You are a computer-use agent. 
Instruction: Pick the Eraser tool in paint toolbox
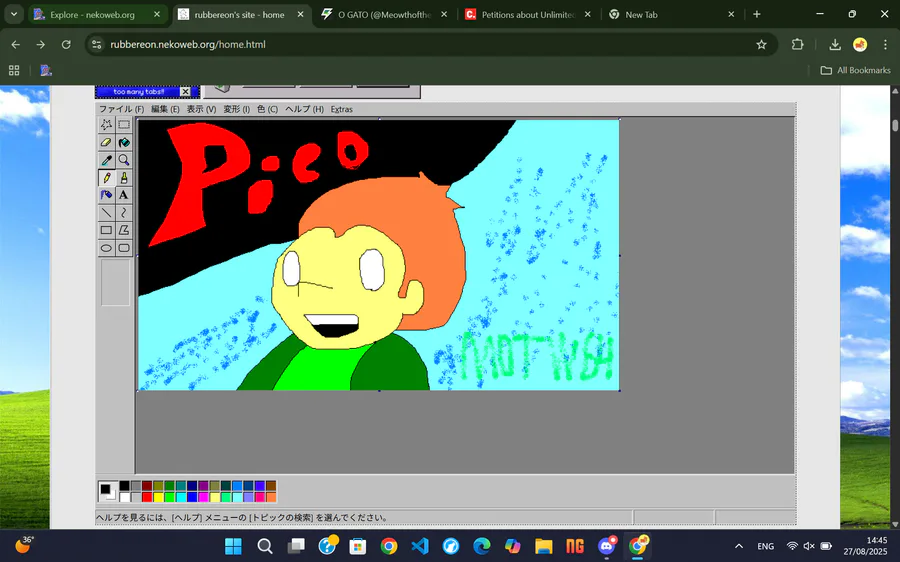(x=106, y=142)
